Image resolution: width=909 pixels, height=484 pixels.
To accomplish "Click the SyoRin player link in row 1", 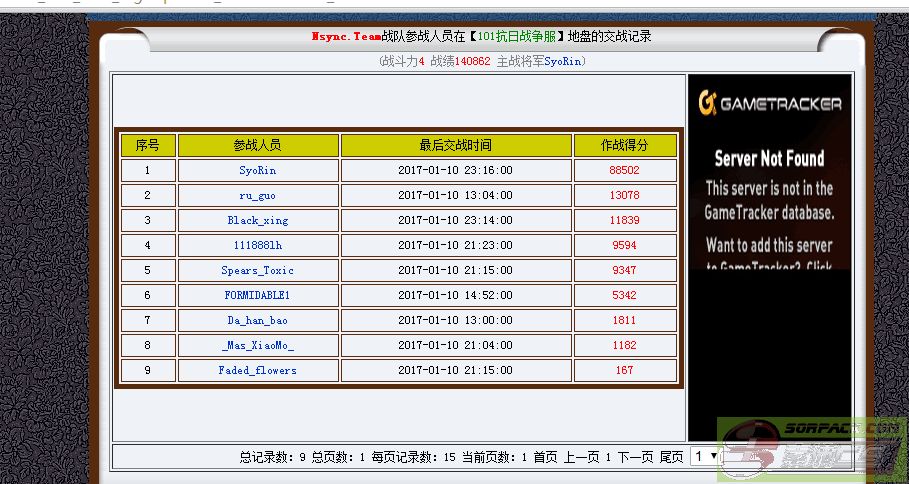I will click(x=258, y=170).
